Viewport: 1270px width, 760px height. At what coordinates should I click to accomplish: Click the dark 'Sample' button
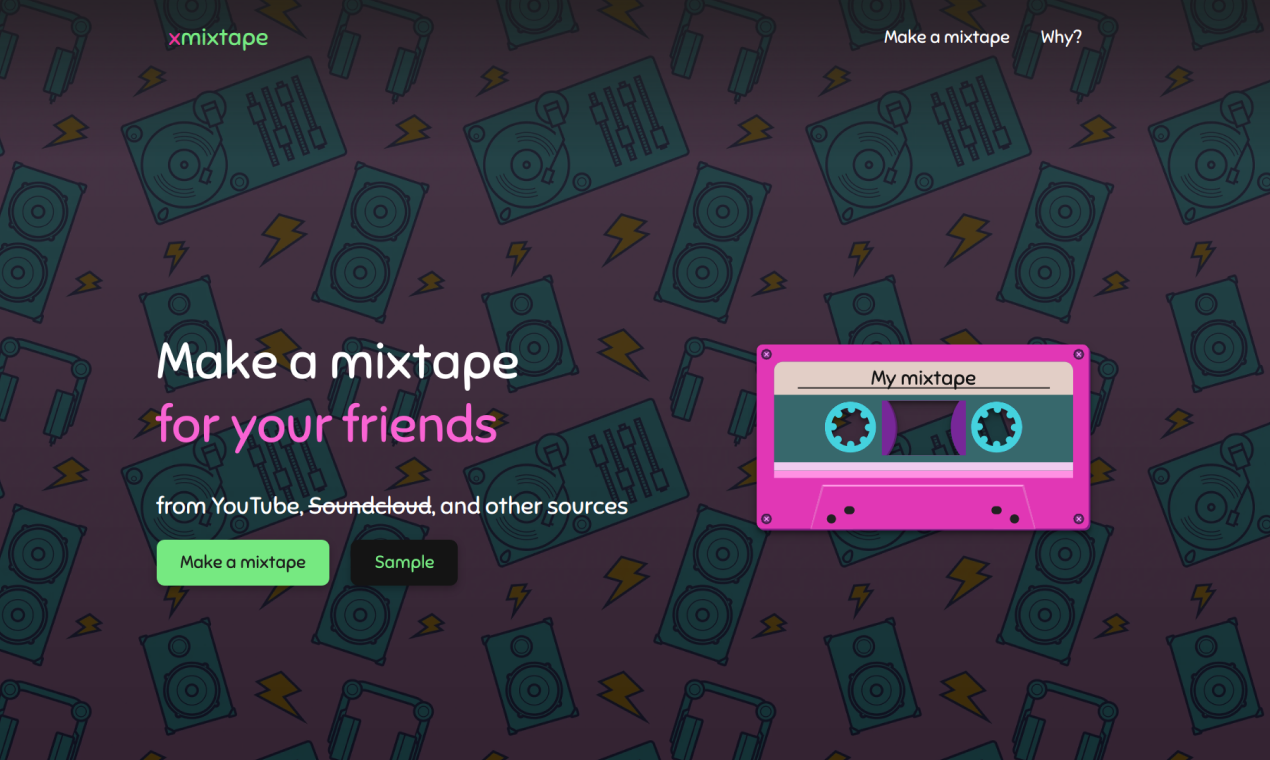404,562
